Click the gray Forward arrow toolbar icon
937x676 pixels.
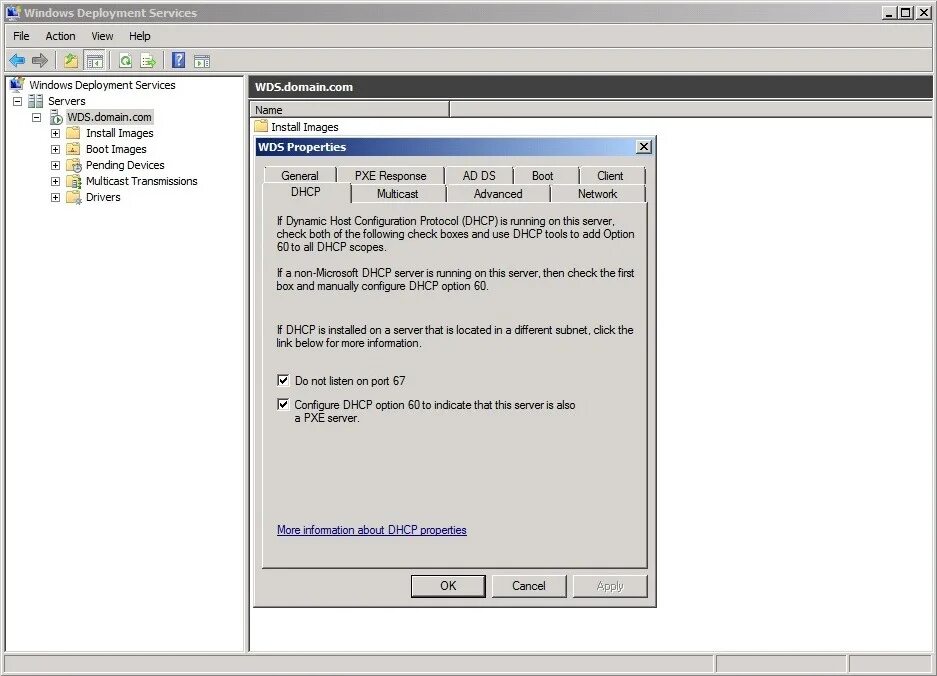pyautogui.click(x=40, y=60)
